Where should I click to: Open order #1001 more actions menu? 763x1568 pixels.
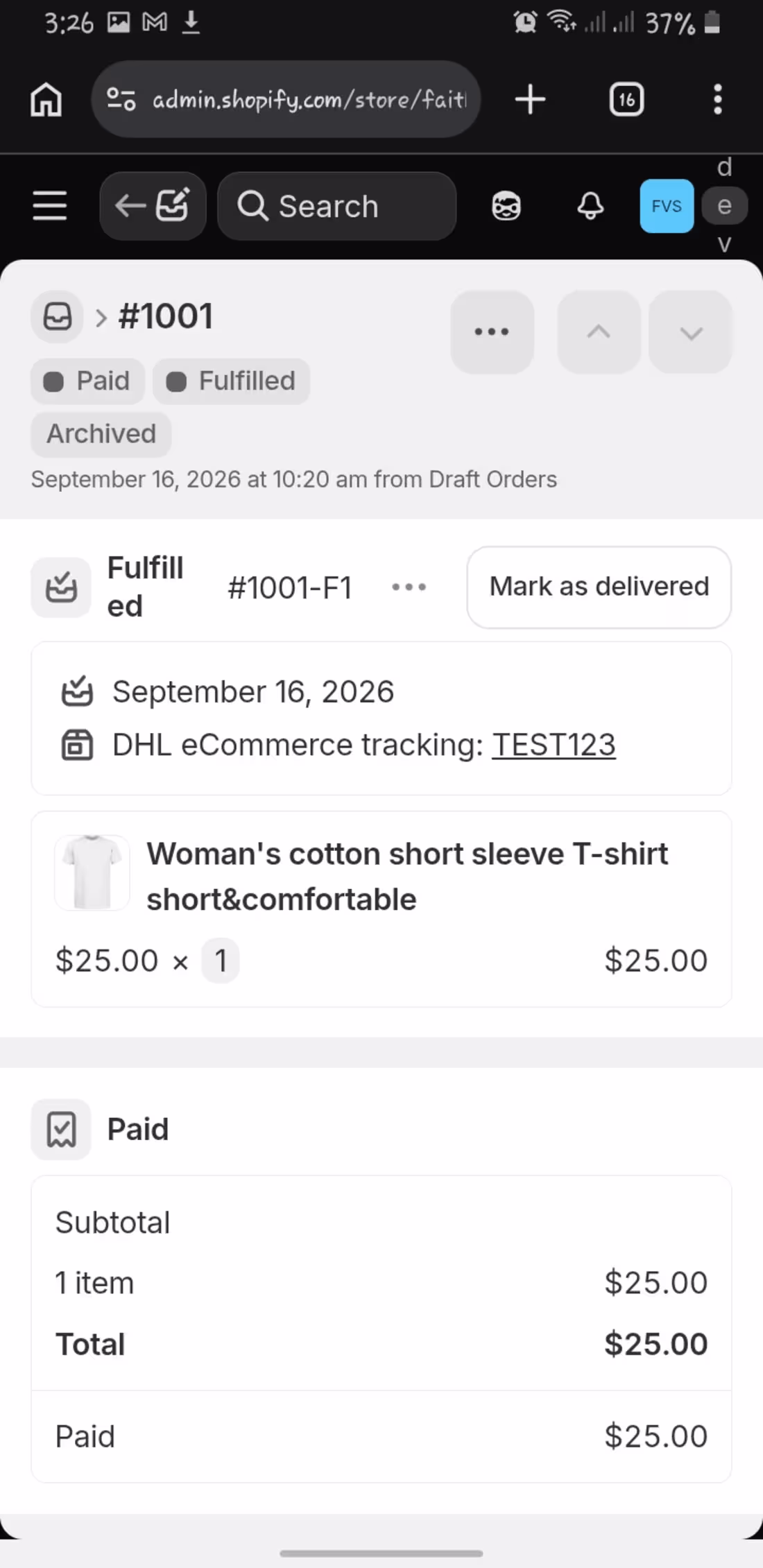click(492, 331)
